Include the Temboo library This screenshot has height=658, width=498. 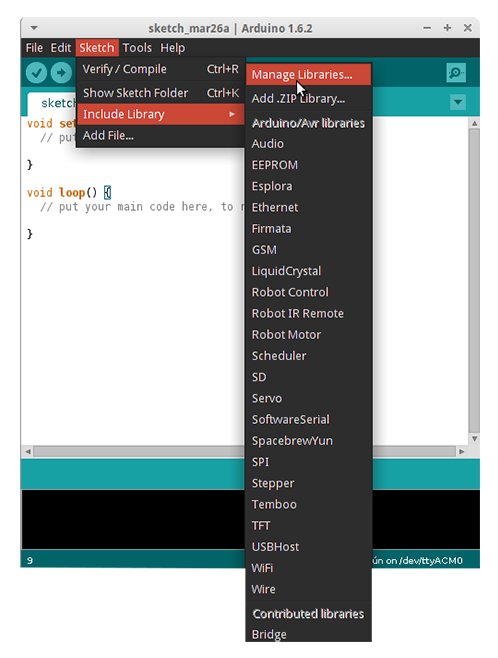(309, 504)
